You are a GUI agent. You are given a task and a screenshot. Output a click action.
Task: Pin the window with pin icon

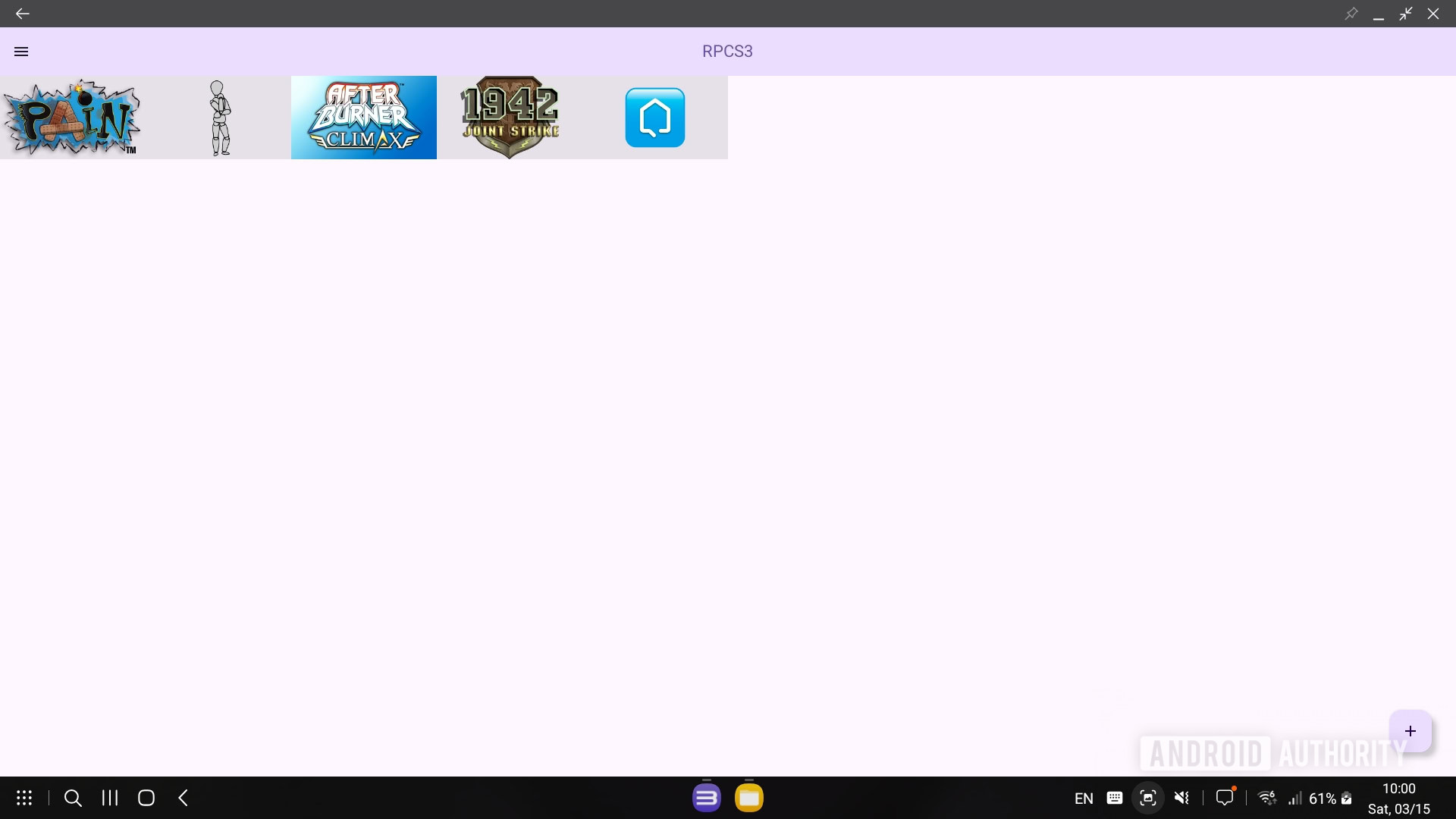coord(1351,14)
